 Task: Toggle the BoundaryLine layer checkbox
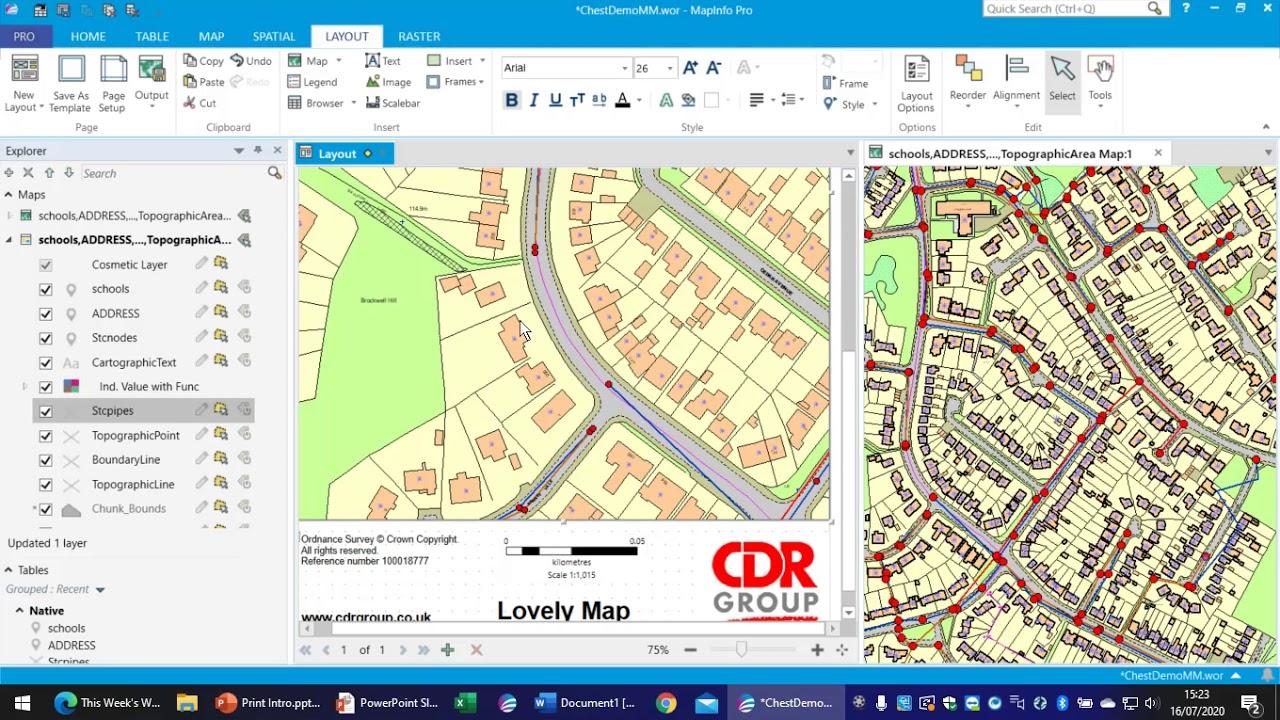45,460
